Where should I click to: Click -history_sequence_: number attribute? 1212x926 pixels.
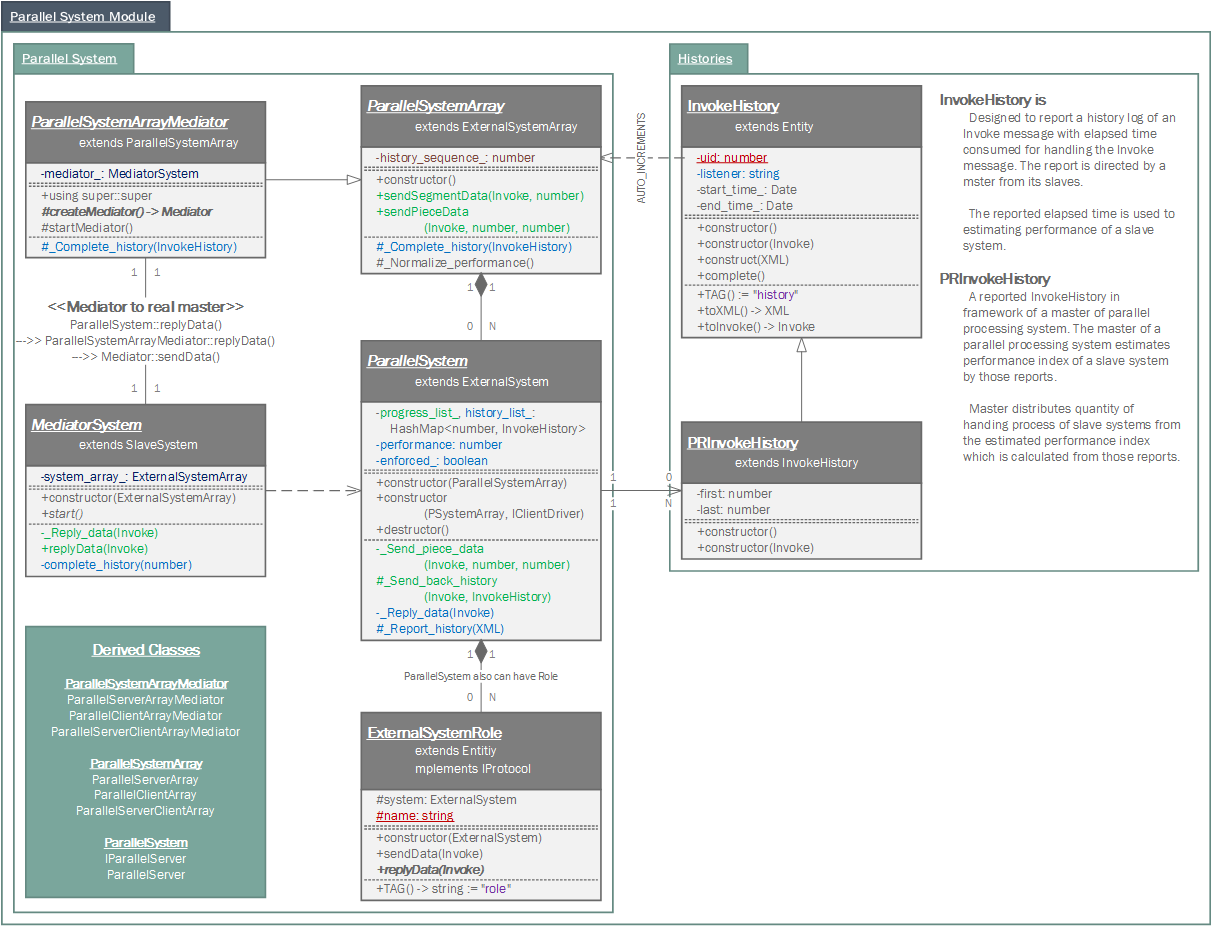pyautogui.click(x=455, y=158)
